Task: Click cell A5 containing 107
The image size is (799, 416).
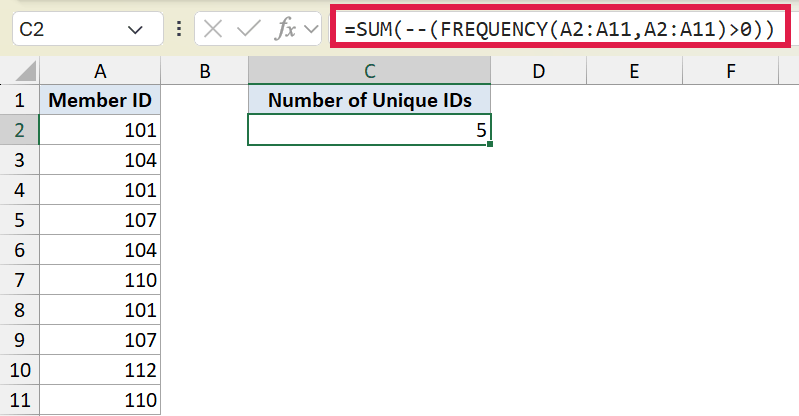Action: [100, 220]
